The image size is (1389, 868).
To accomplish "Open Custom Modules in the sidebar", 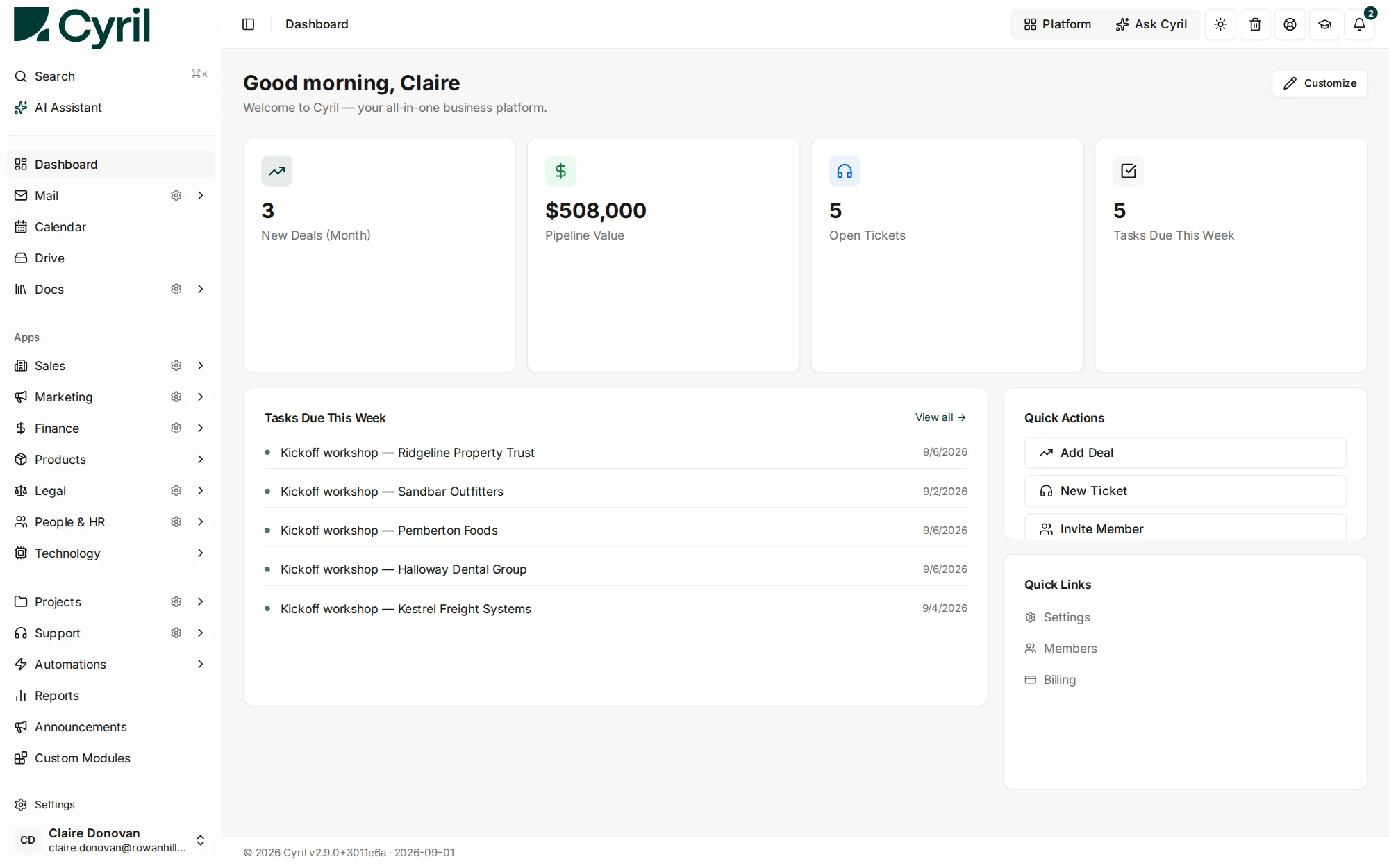I will [x=111, y=758].
